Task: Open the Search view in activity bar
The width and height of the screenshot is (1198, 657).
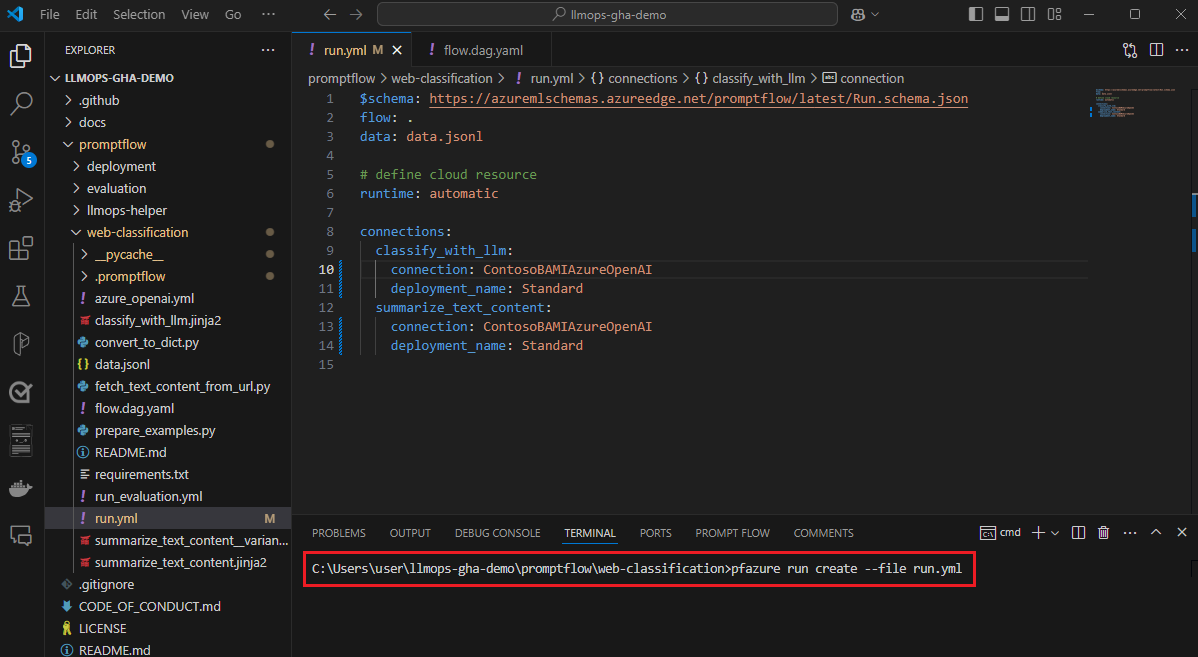Action: (21, 104)
